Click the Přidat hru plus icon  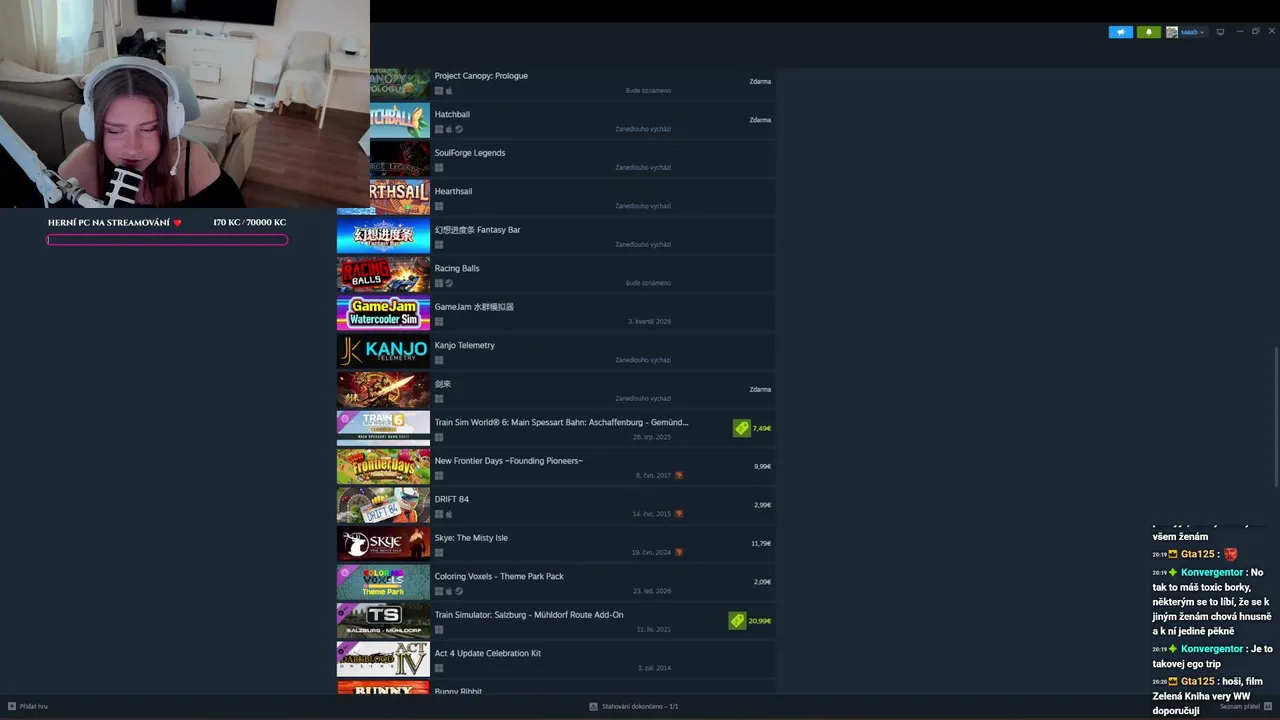tap(12, 706)
